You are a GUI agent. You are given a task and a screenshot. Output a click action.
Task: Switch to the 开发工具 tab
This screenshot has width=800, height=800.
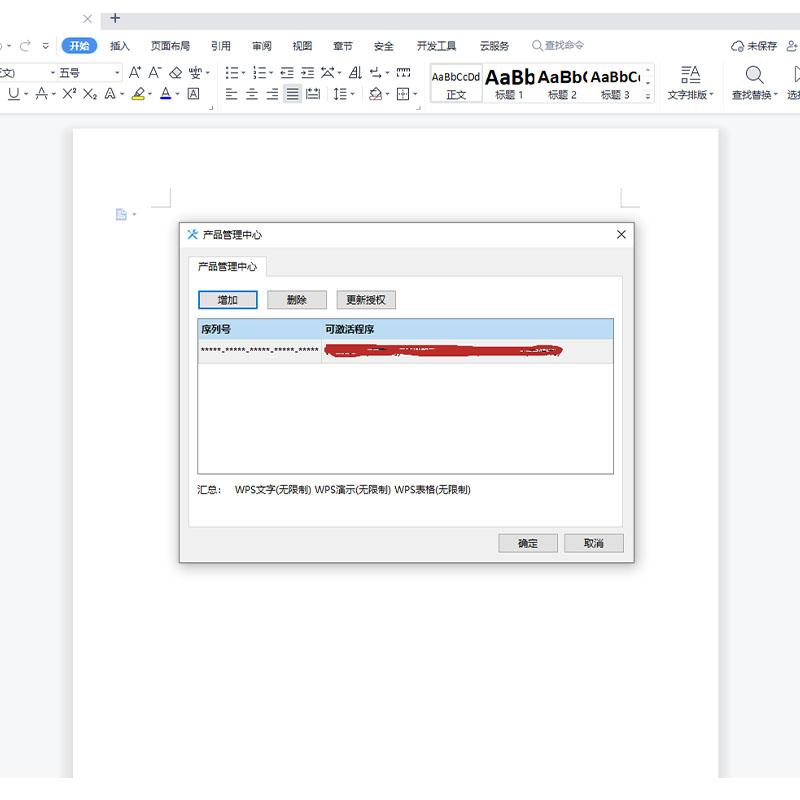click(436, 46)
